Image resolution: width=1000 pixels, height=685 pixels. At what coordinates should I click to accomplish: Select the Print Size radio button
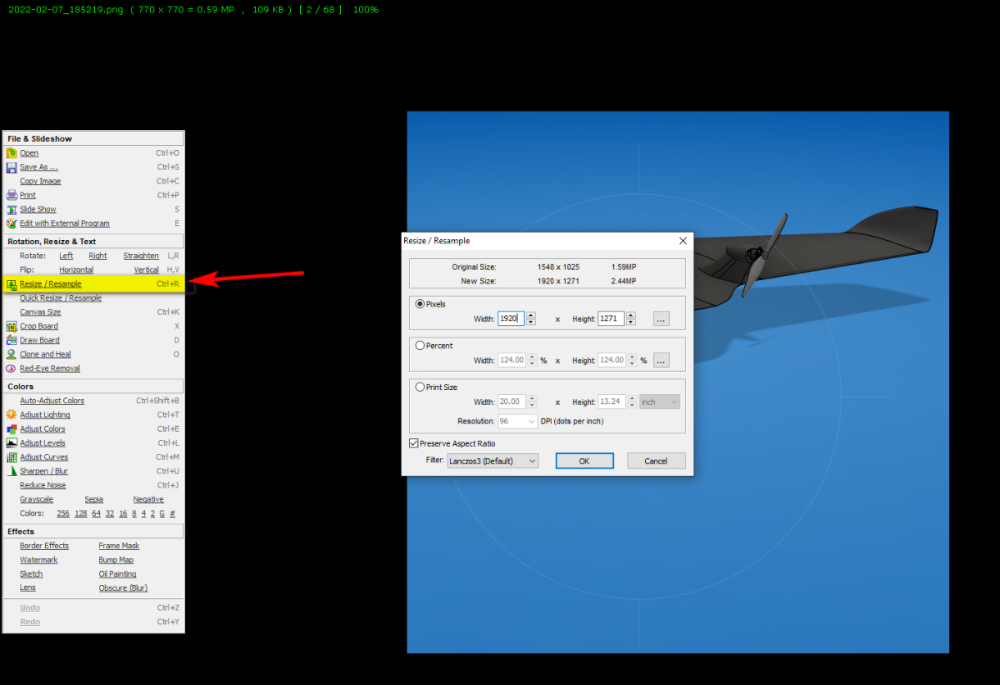420,387
